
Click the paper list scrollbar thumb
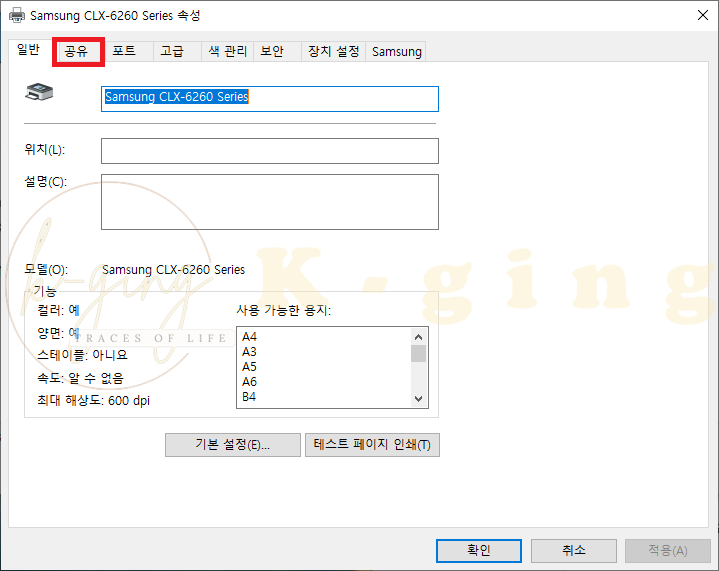click(x=418, y=354)
